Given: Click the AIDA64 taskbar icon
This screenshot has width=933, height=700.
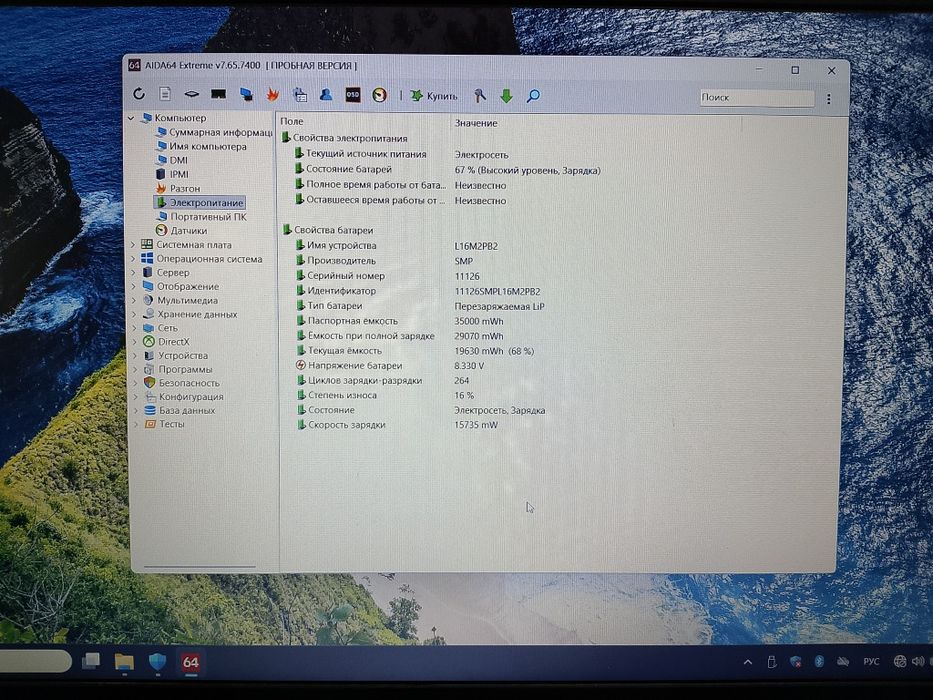Looking at the screenshot, I should [190, 662].
